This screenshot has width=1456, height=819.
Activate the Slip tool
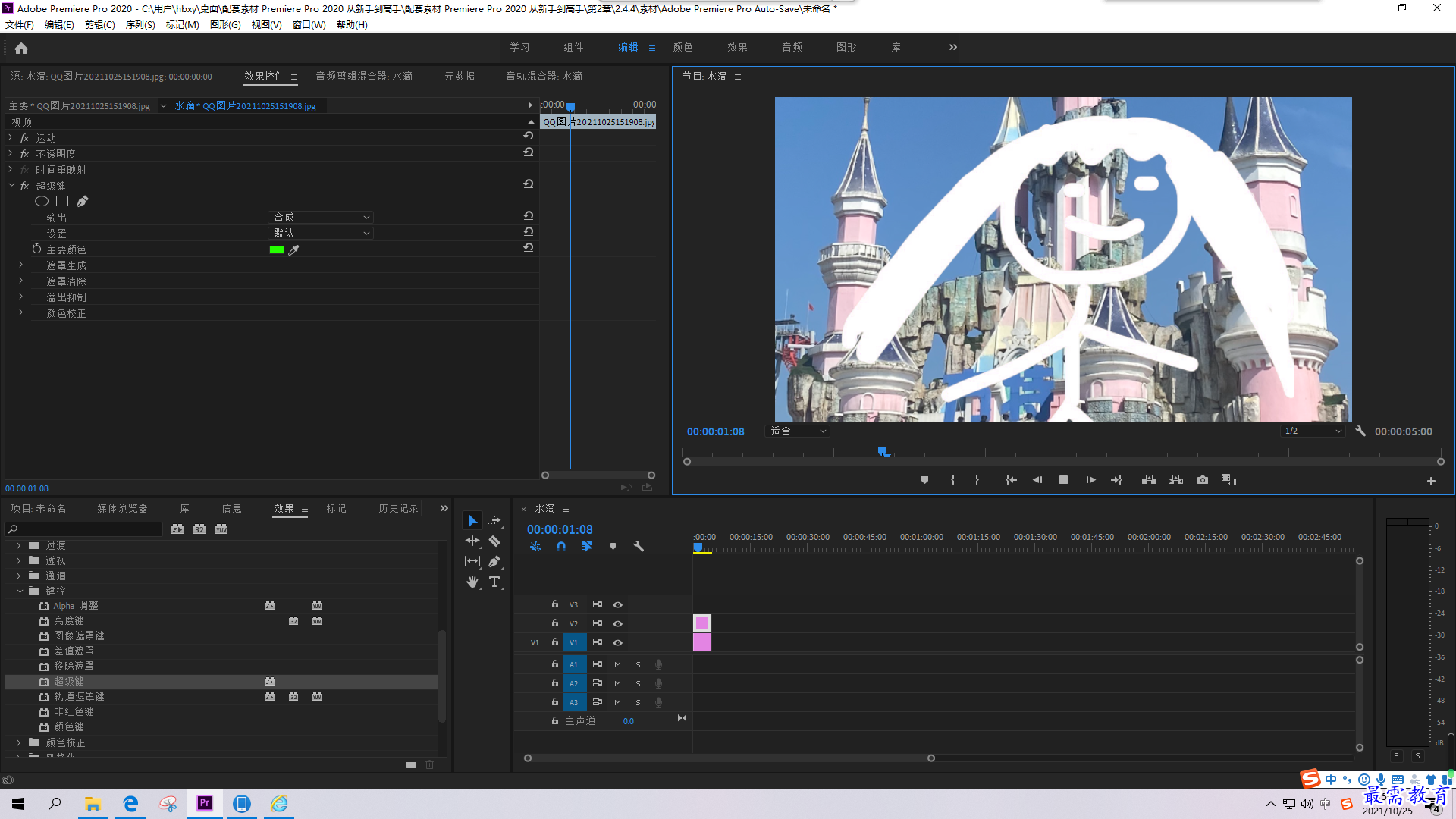472,561
